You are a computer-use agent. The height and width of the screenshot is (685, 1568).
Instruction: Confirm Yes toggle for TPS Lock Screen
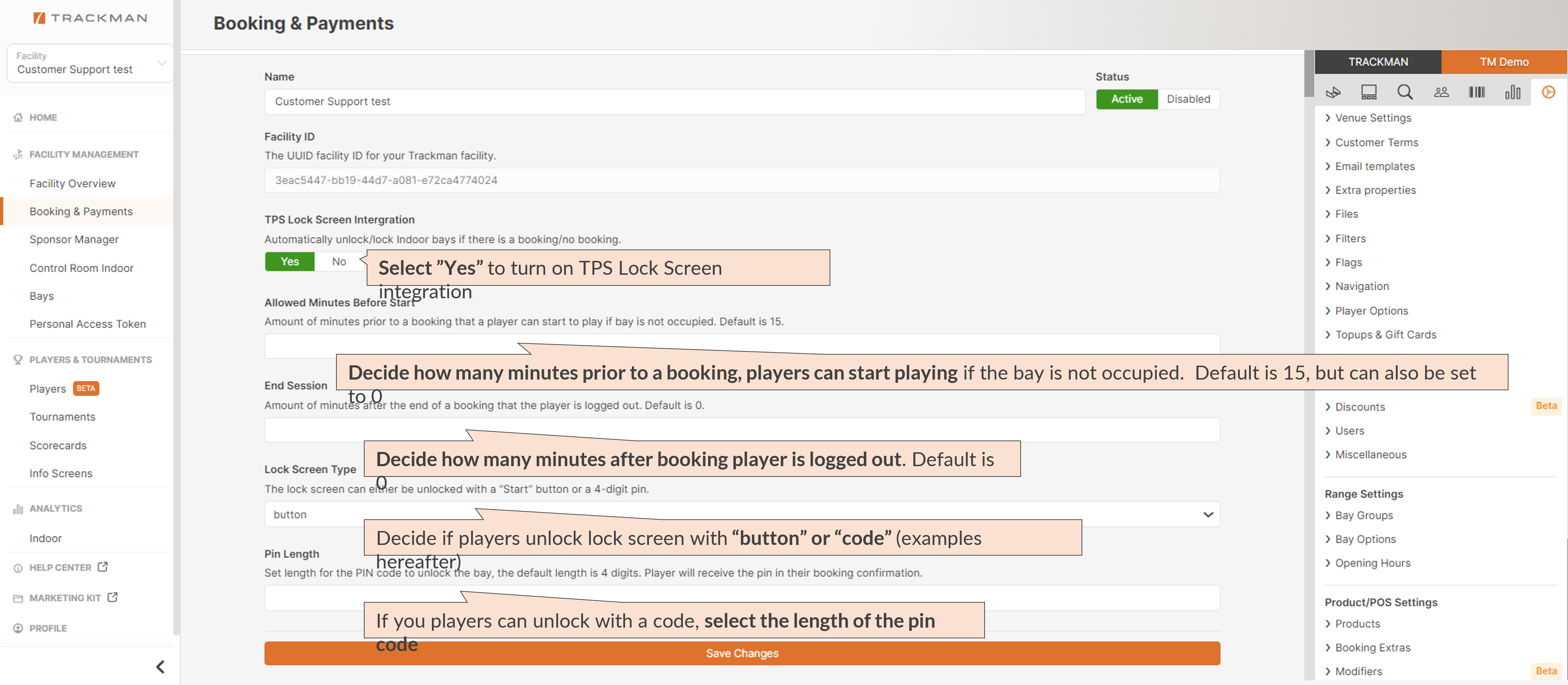click(289, 261)
